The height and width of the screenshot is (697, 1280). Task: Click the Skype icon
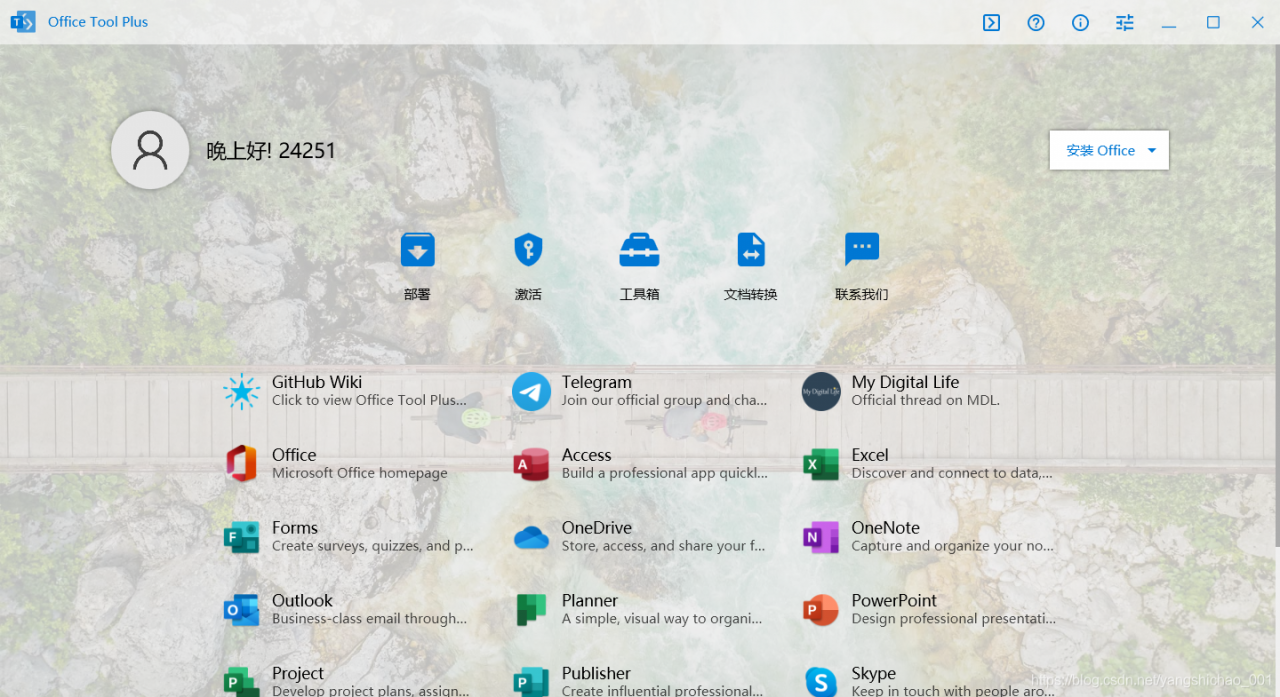pyautogui.click(x=821, y=682)
